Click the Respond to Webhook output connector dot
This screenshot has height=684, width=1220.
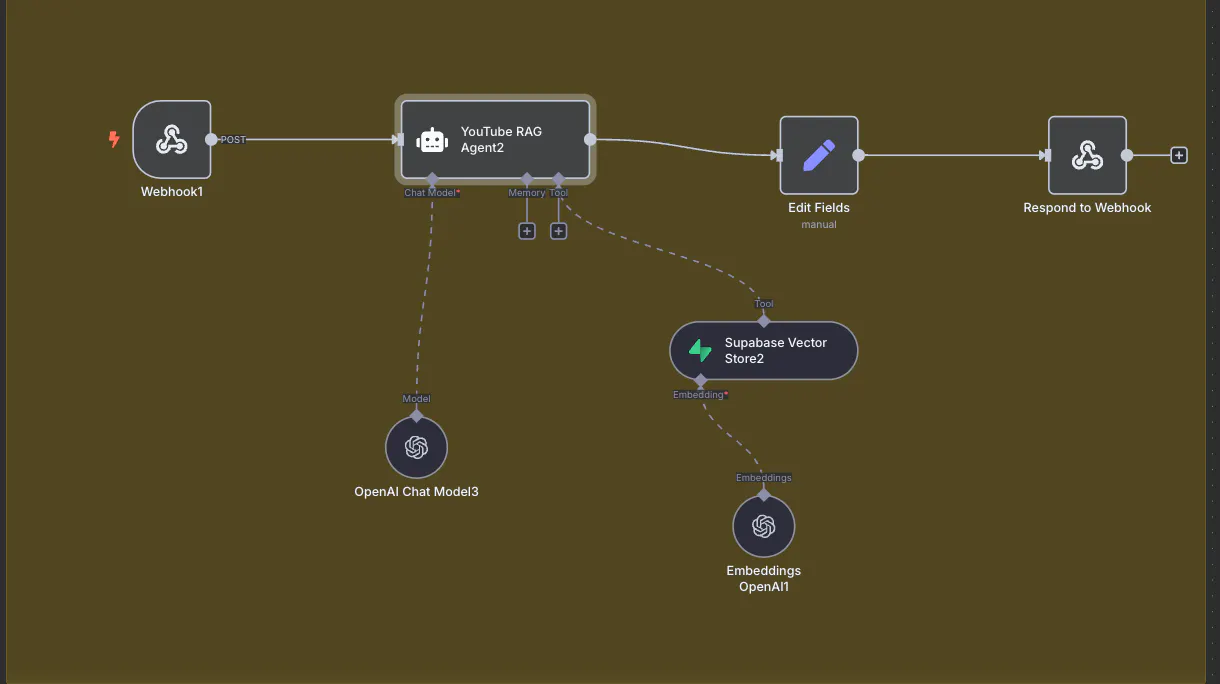1127,155
